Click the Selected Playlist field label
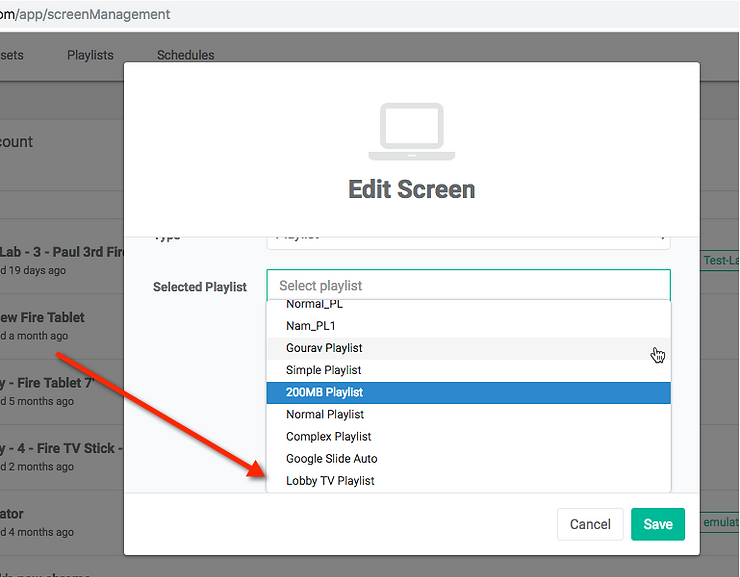 coord(200,287)
